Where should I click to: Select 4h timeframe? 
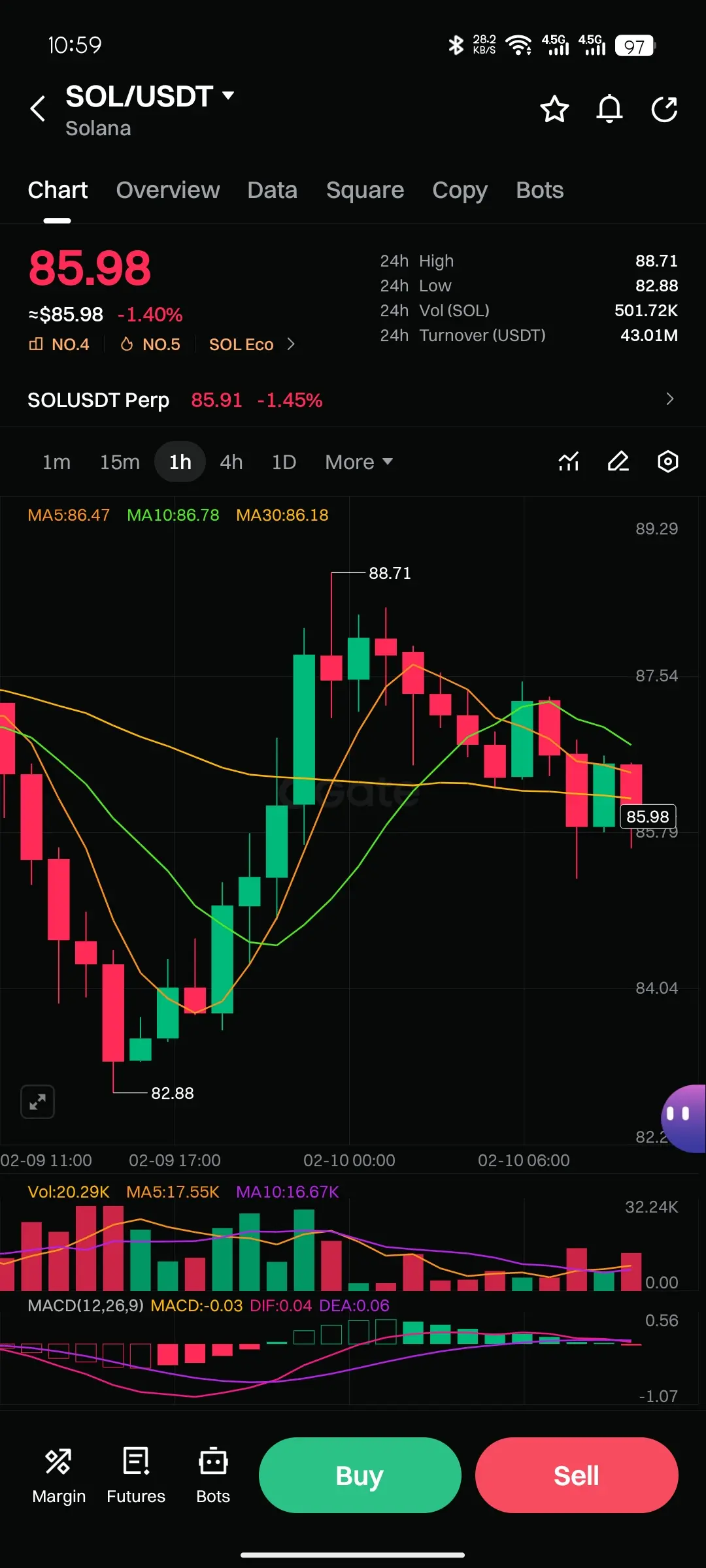(231, 462)
